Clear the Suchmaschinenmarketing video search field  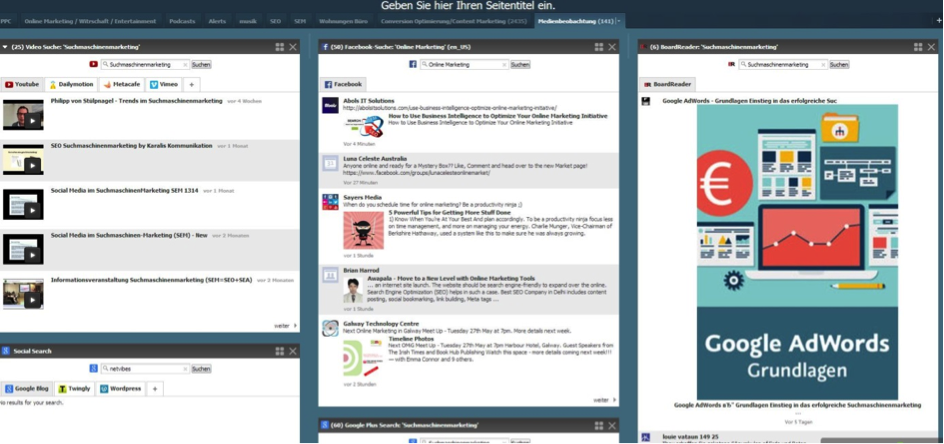tap(185, 64)
